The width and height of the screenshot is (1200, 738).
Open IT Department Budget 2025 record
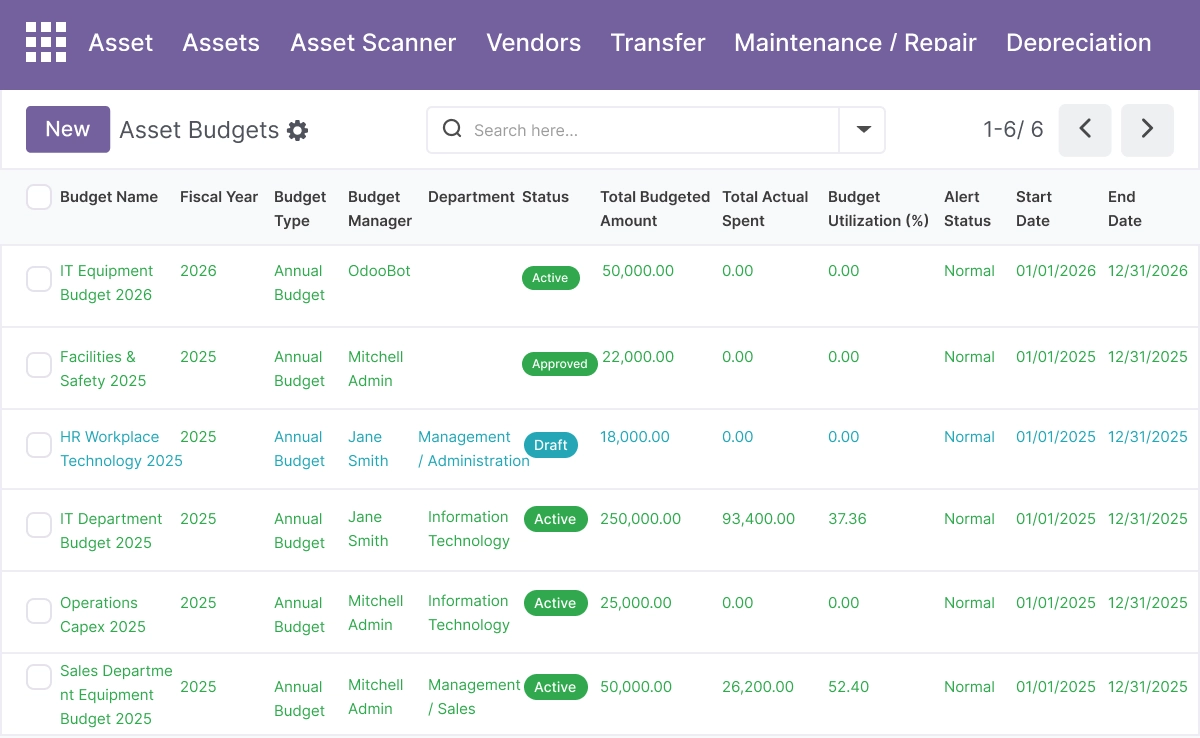(x=111, y=531)
